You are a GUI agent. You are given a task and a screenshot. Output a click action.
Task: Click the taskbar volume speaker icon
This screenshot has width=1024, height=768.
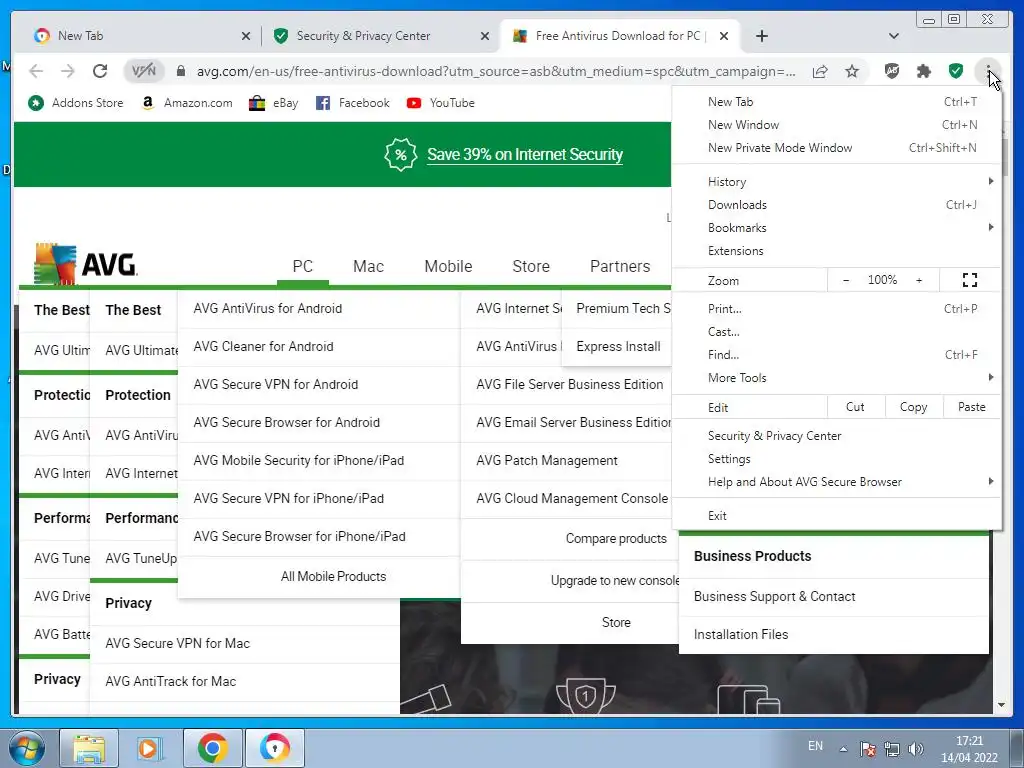[916, 749]
